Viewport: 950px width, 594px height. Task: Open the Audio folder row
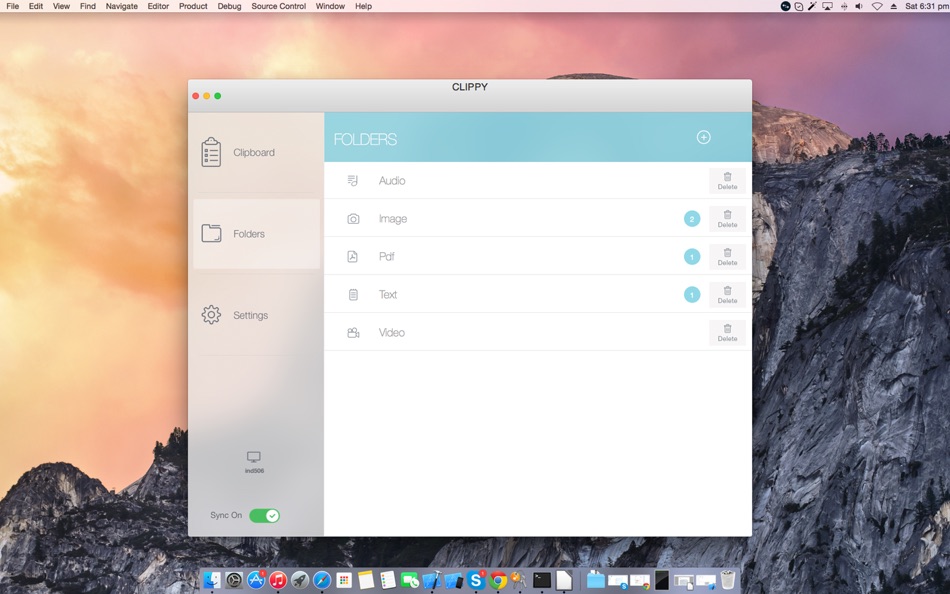[x=538, y=181]
